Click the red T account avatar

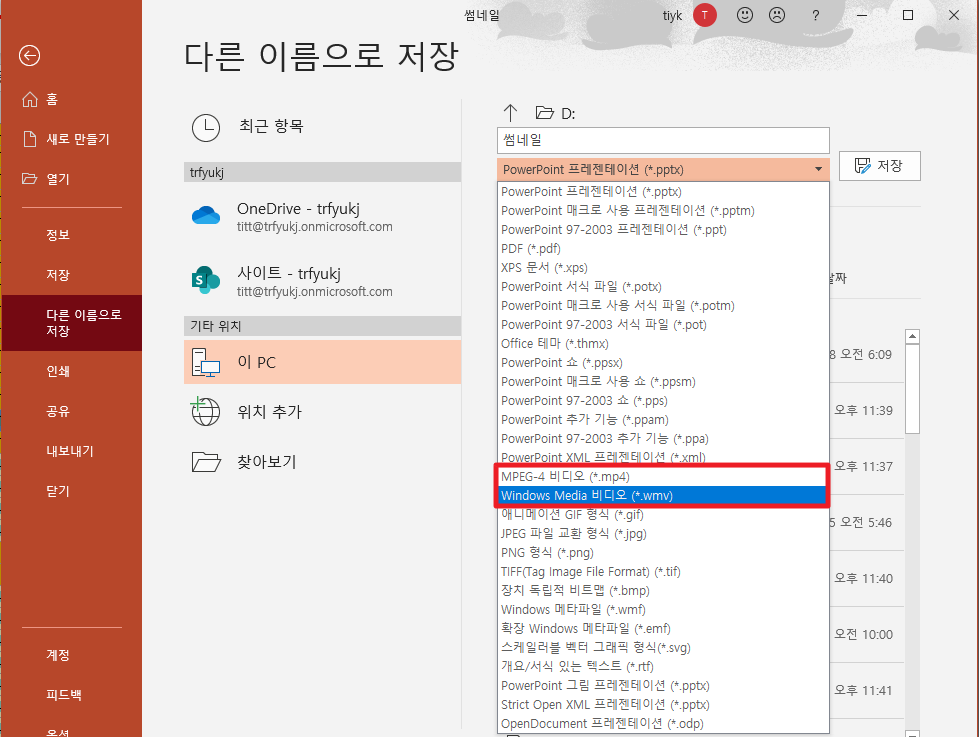point(705,15)
